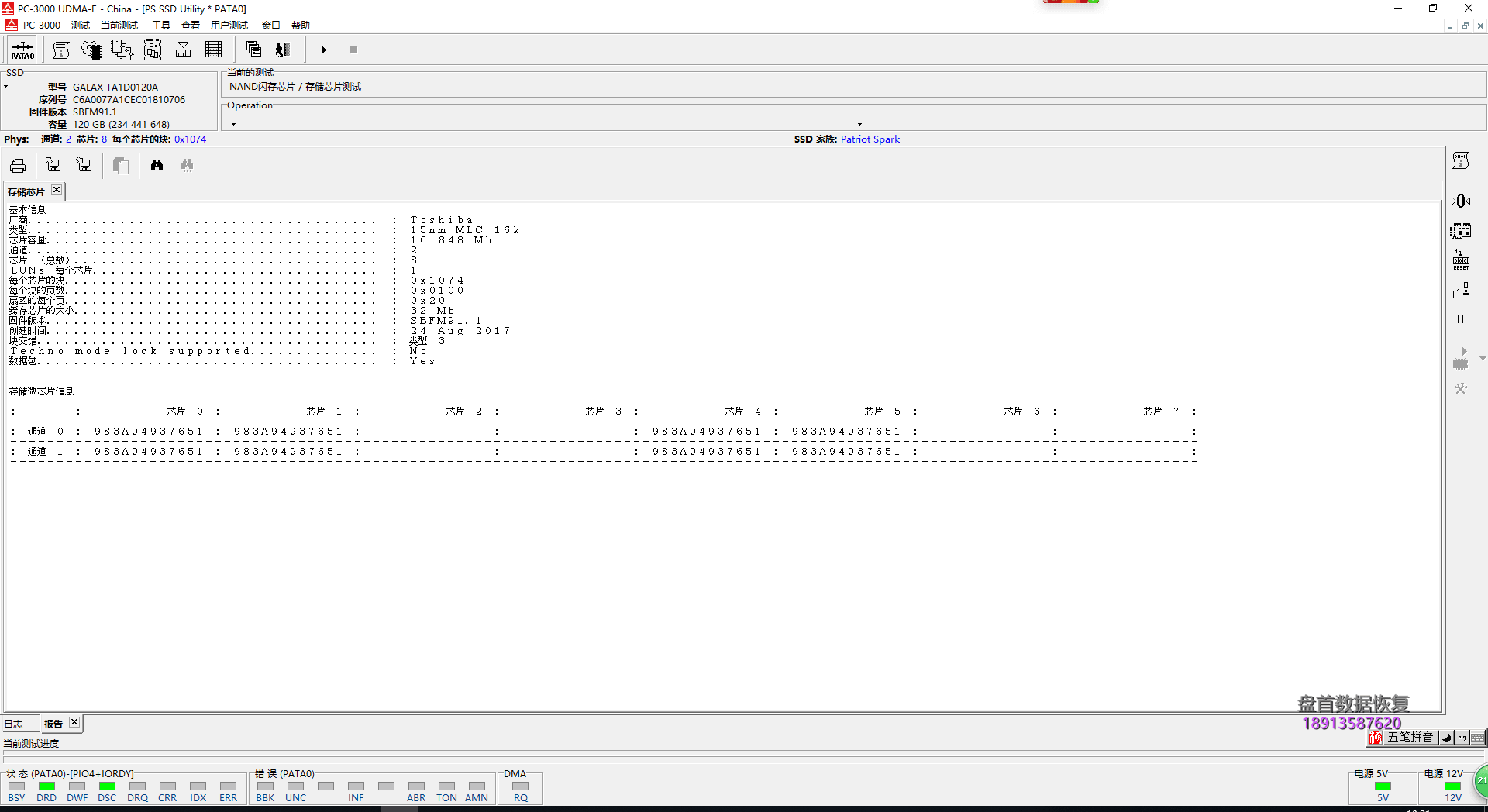1488x812 pixels.
Task: Toggle the power switch circuit icon
Action: (x=1461, y=290)
